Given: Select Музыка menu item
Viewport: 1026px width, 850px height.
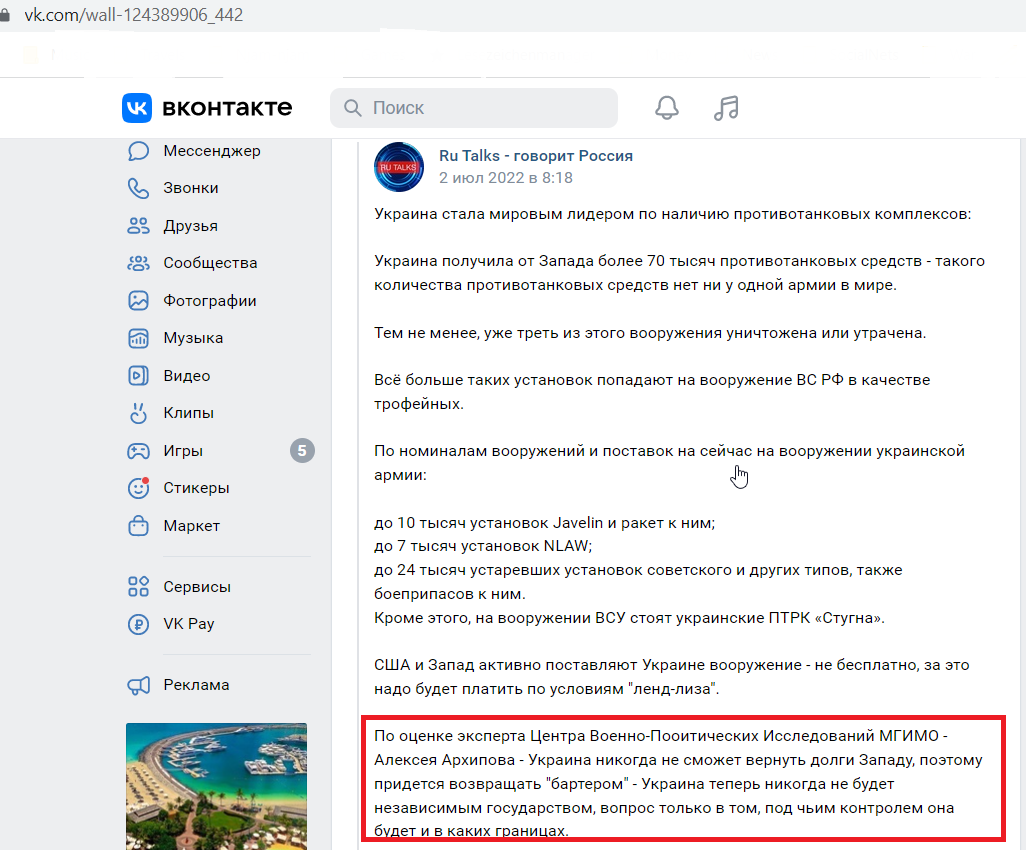Looking at the screenshot, I should pos(193,338).
